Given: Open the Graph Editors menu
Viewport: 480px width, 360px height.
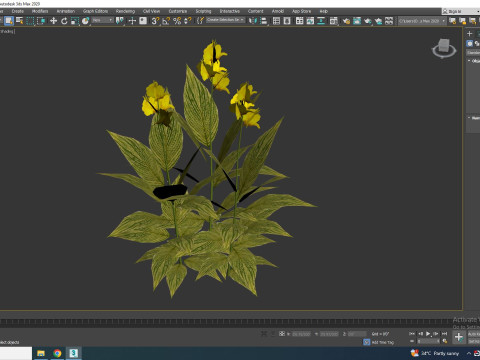Looking at the screenshot, I should pyautogui.click(x=95, y=11).
